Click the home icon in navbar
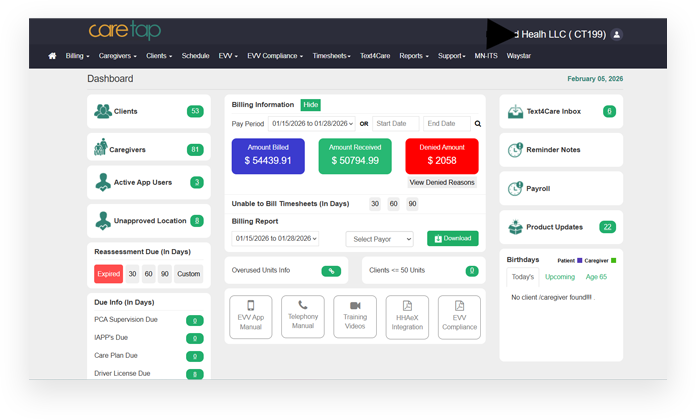The width and height of the screenshot is (696, 420). click(x=52, y=56)
